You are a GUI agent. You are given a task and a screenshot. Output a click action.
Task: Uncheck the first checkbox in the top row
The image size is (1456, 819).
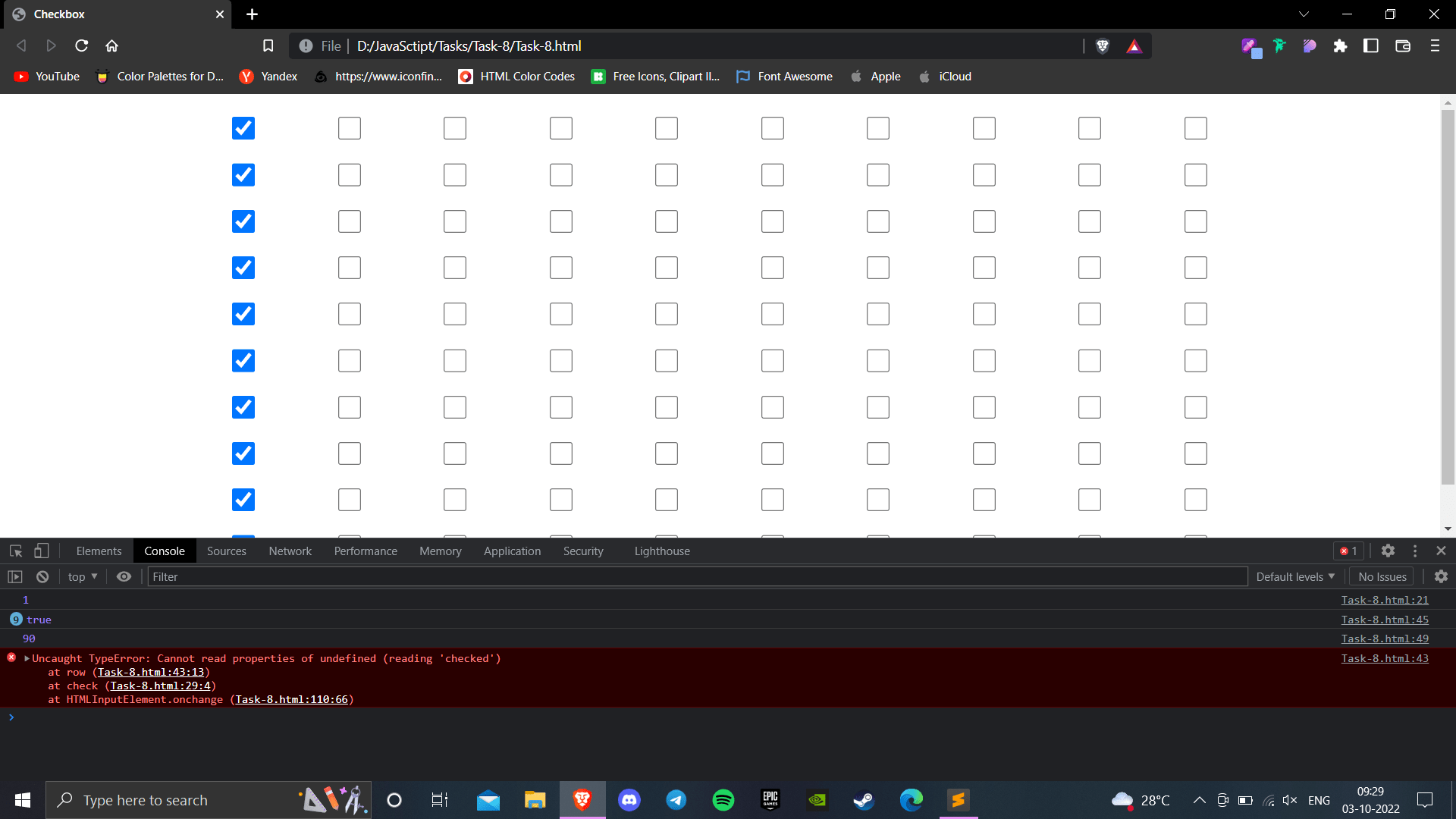click(243, 128)
